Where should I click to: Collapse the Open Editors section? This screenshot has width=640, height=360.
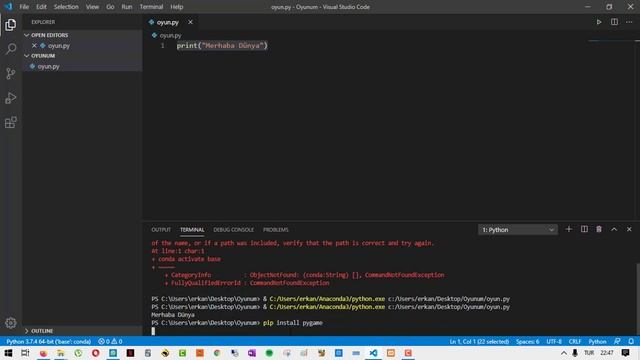coord(82,35)
